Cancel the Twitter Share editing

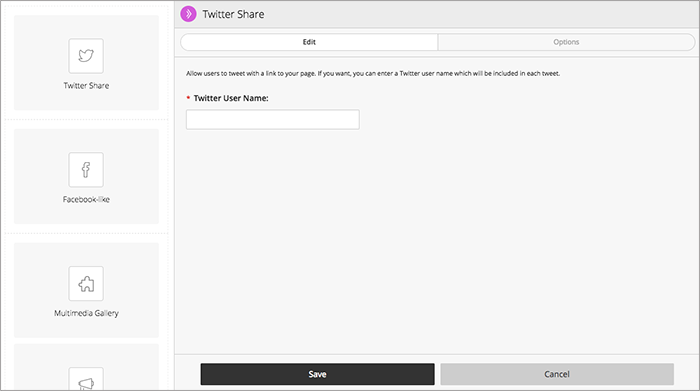(x=557, y=374)
